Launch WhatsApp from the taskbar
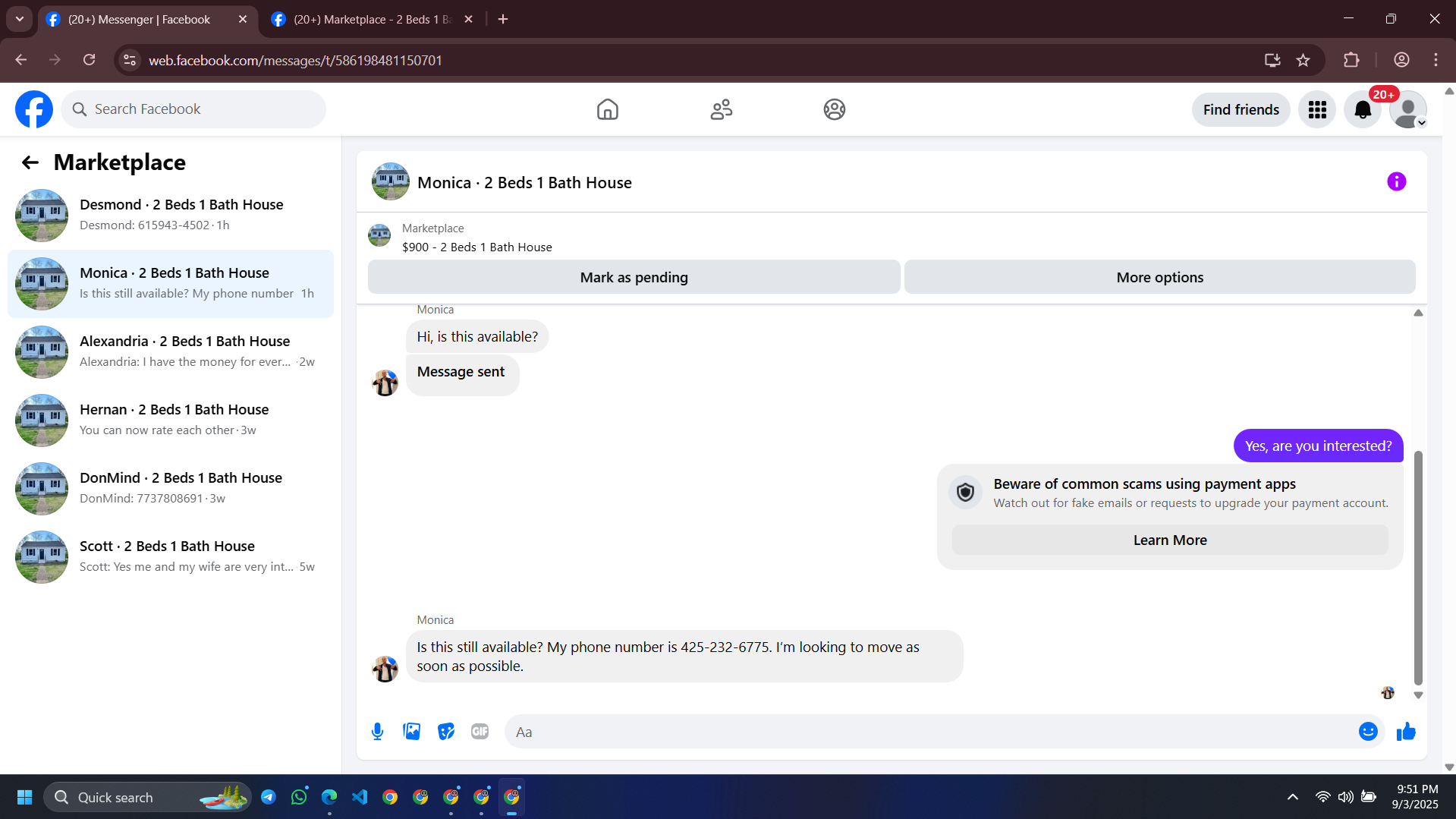 point(299,797)
